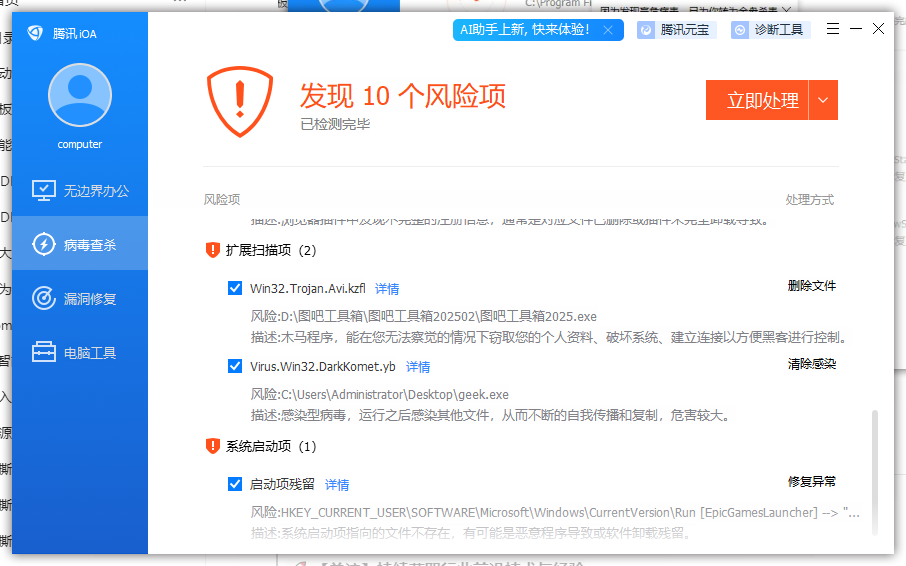Uncheck 启动项残留 item
This screenshot has width=906, height=566.
(235, 483)
